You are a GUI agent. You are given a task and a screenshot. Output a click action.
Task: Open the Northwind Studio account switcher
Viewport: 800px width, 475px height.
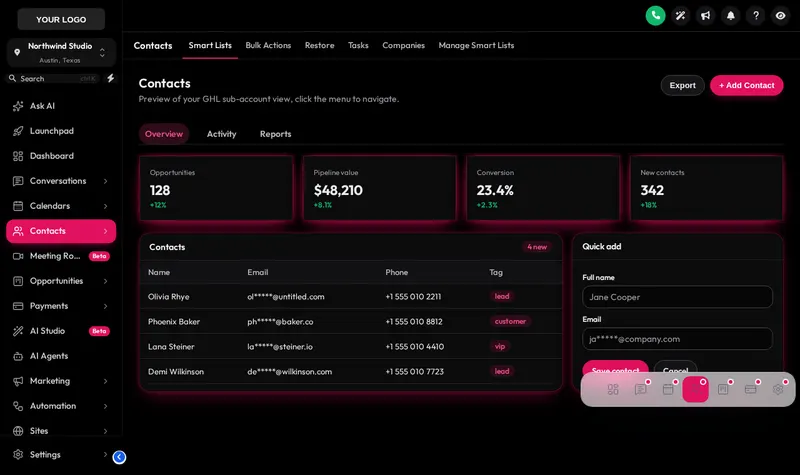click(x=61, y=52)
